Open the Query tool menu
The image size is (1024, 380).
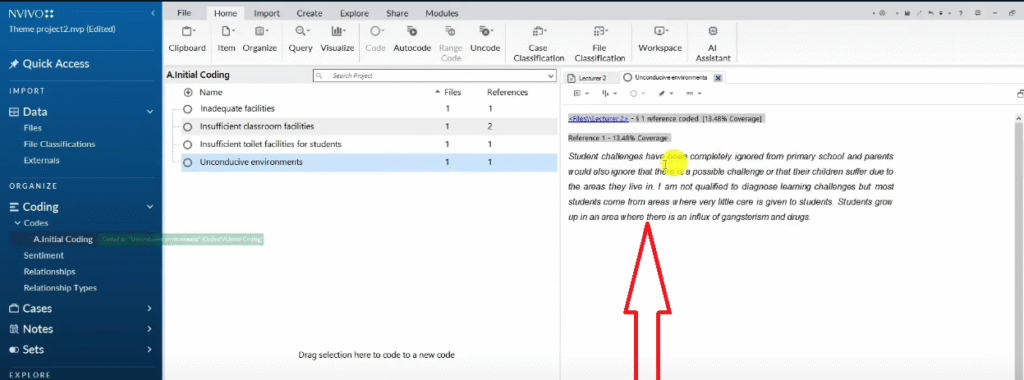click(x=300, y=39)
